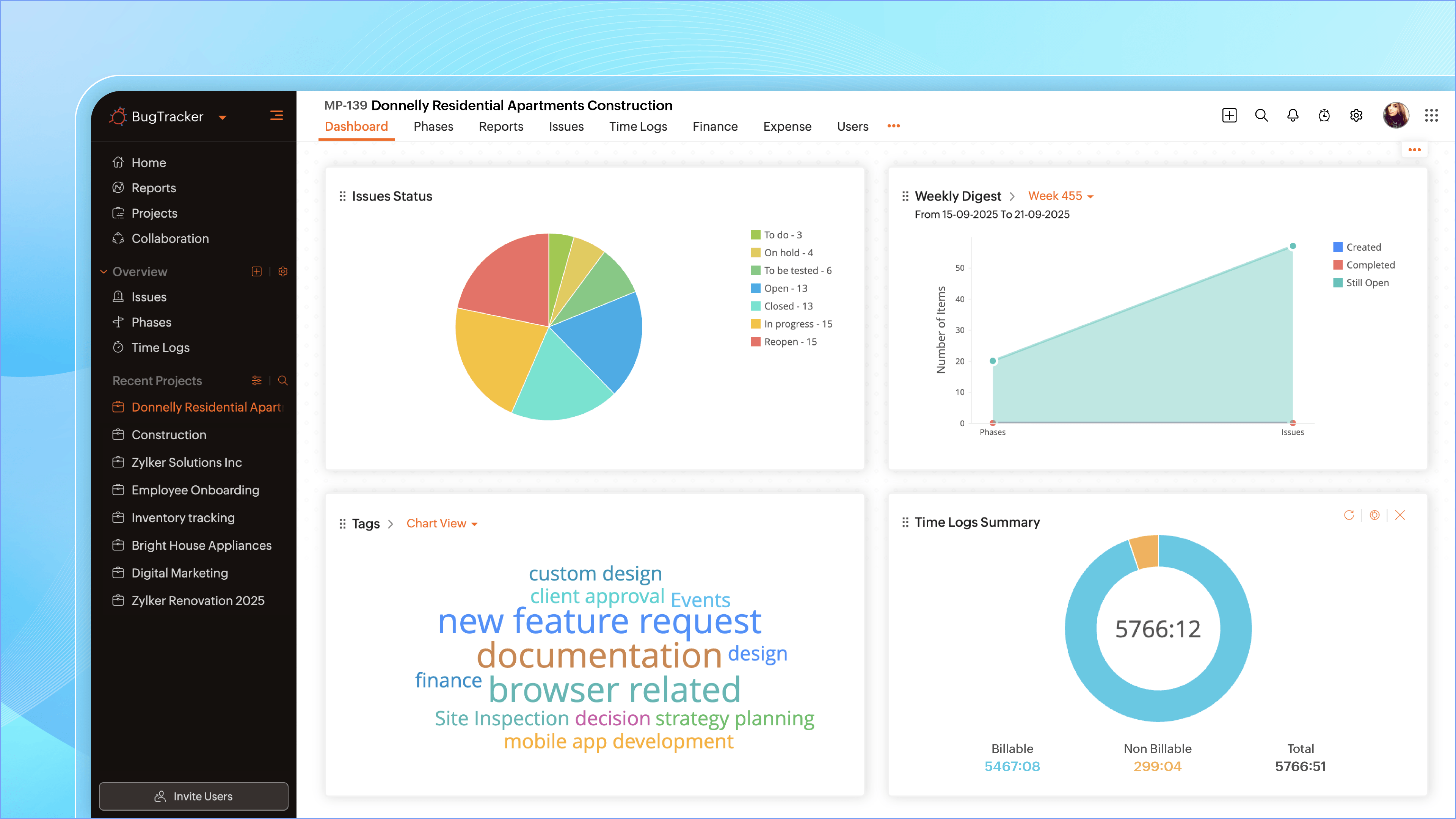Viewport: 1456px width, 819px height.
Task: Click the notifications bell icon
Action: [x=1293, y=115]
